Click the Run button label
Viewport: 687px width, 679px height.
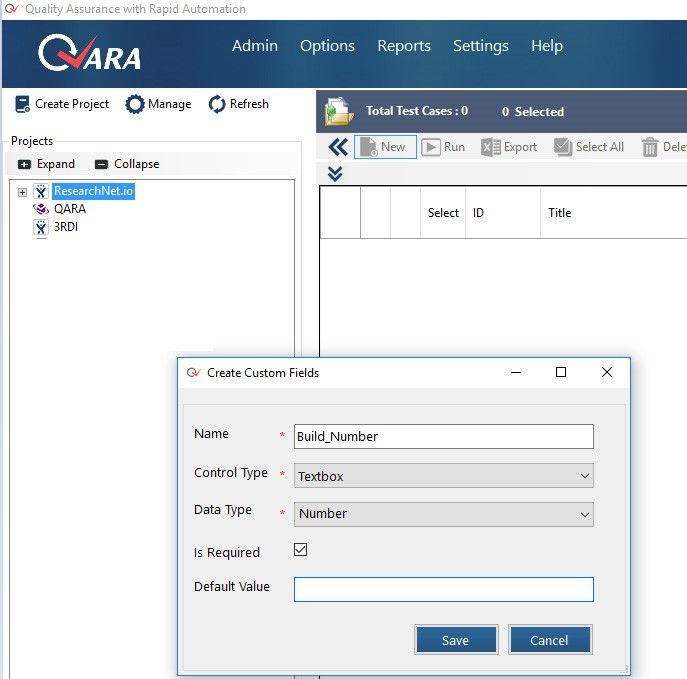click(454, 147)
